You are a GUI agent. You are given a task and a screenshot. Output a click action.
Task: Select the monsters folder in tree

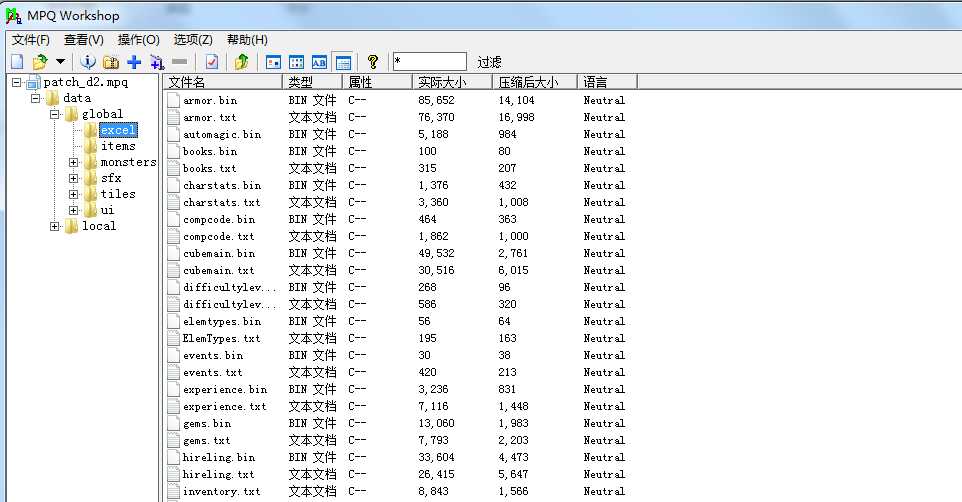[128, 162]
